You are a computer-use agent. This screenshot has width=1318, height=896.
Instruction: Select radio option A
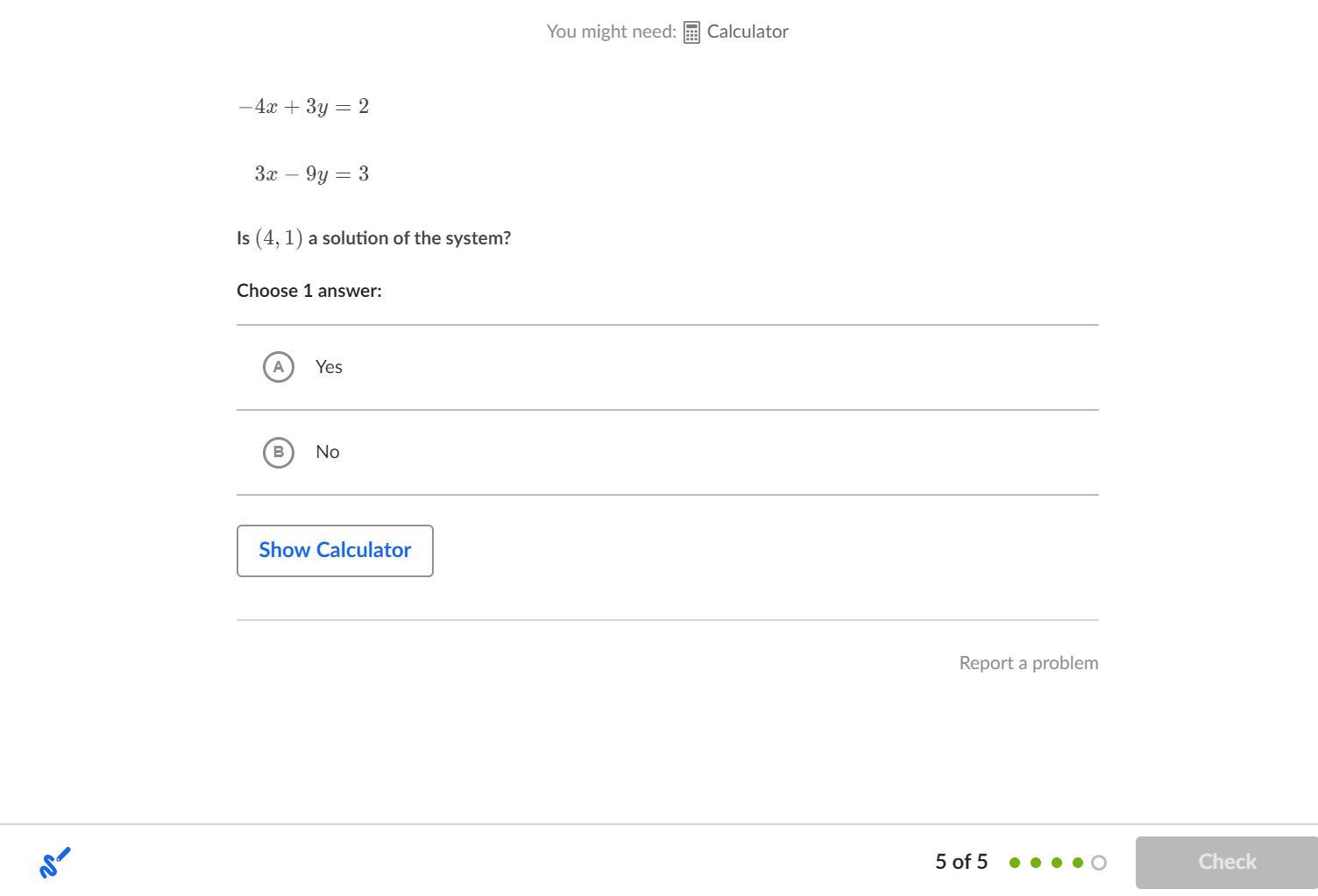pos(279,367)
